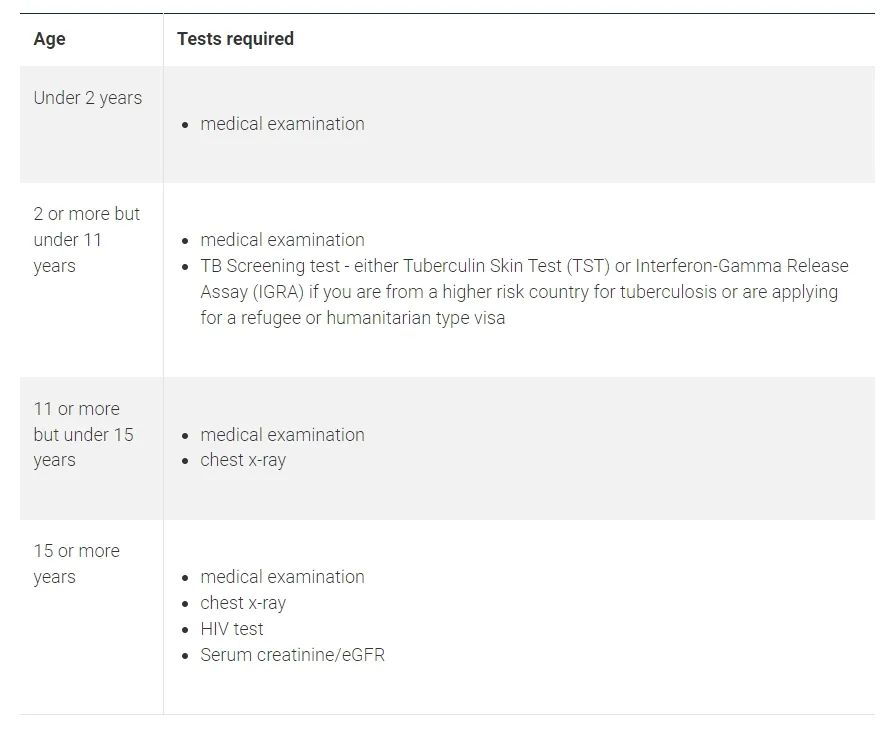Select the "2 or more but under 11 years" cell
Image resolution: width=894 pixels, height=732 pixels.
coord(86,240)
